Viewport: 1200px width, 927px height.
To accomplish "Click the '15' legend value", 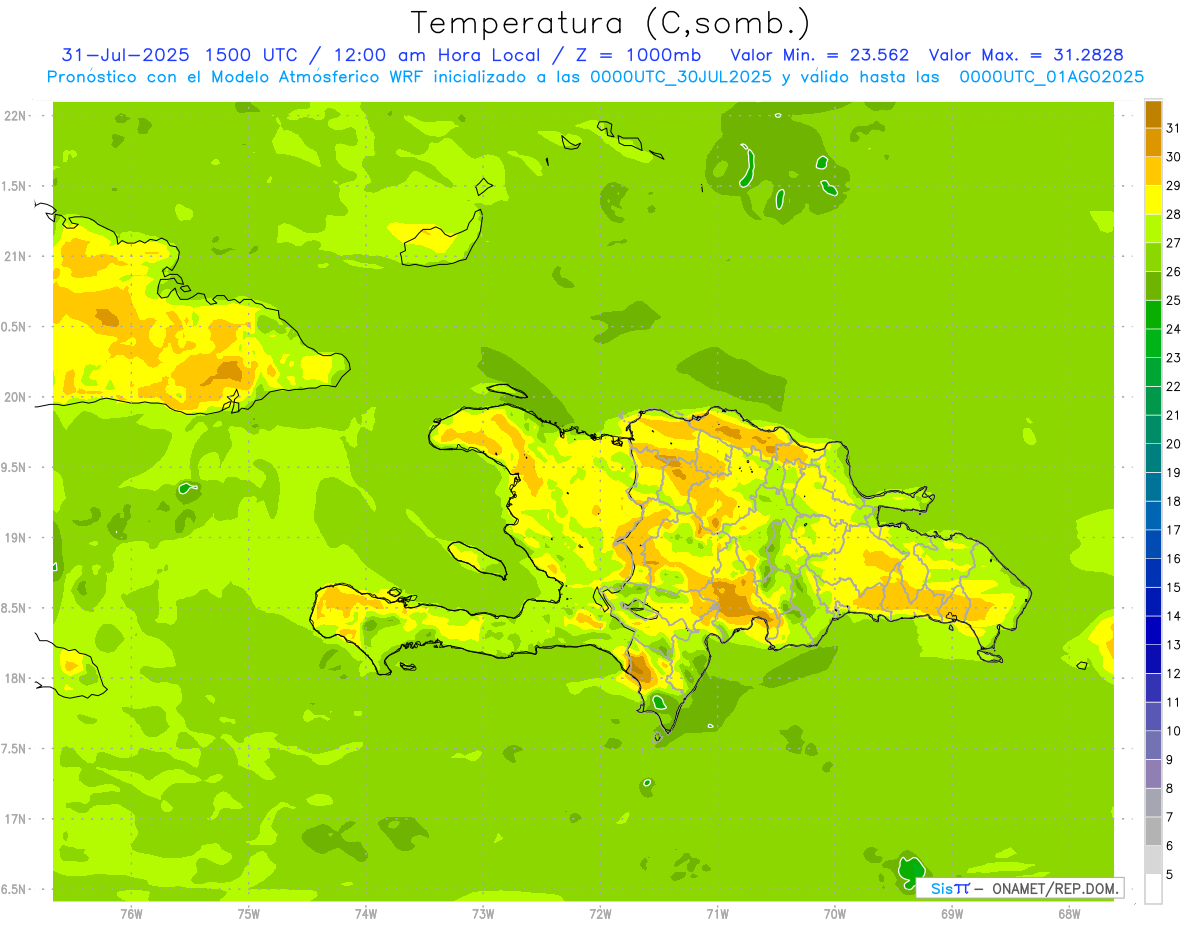I will (x=1174, y=588).
